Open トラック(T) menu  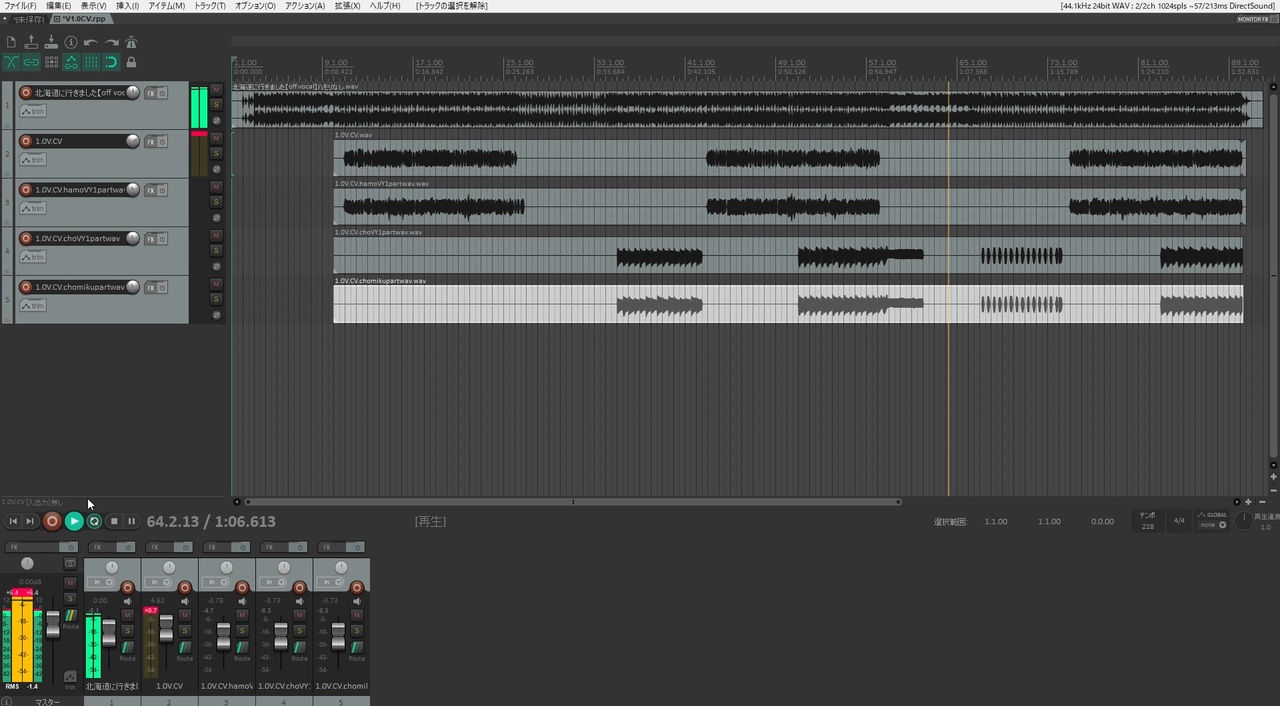pos(210,6)
